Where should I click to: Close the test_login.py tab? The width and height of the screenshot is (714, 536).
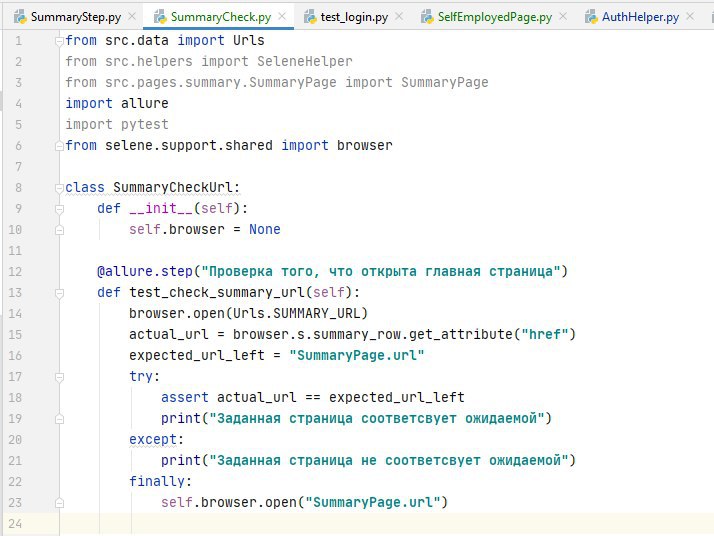(x=399, y=17)
